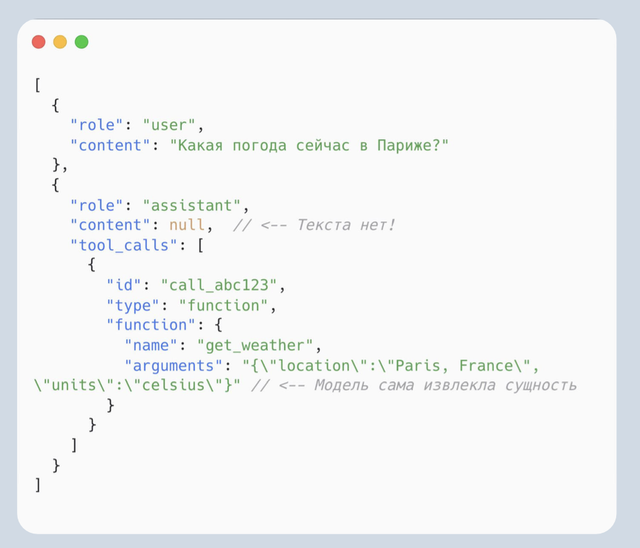Click the "type" key name
The height and width of the screenshot is (548, 640).
tap(133, 305)
